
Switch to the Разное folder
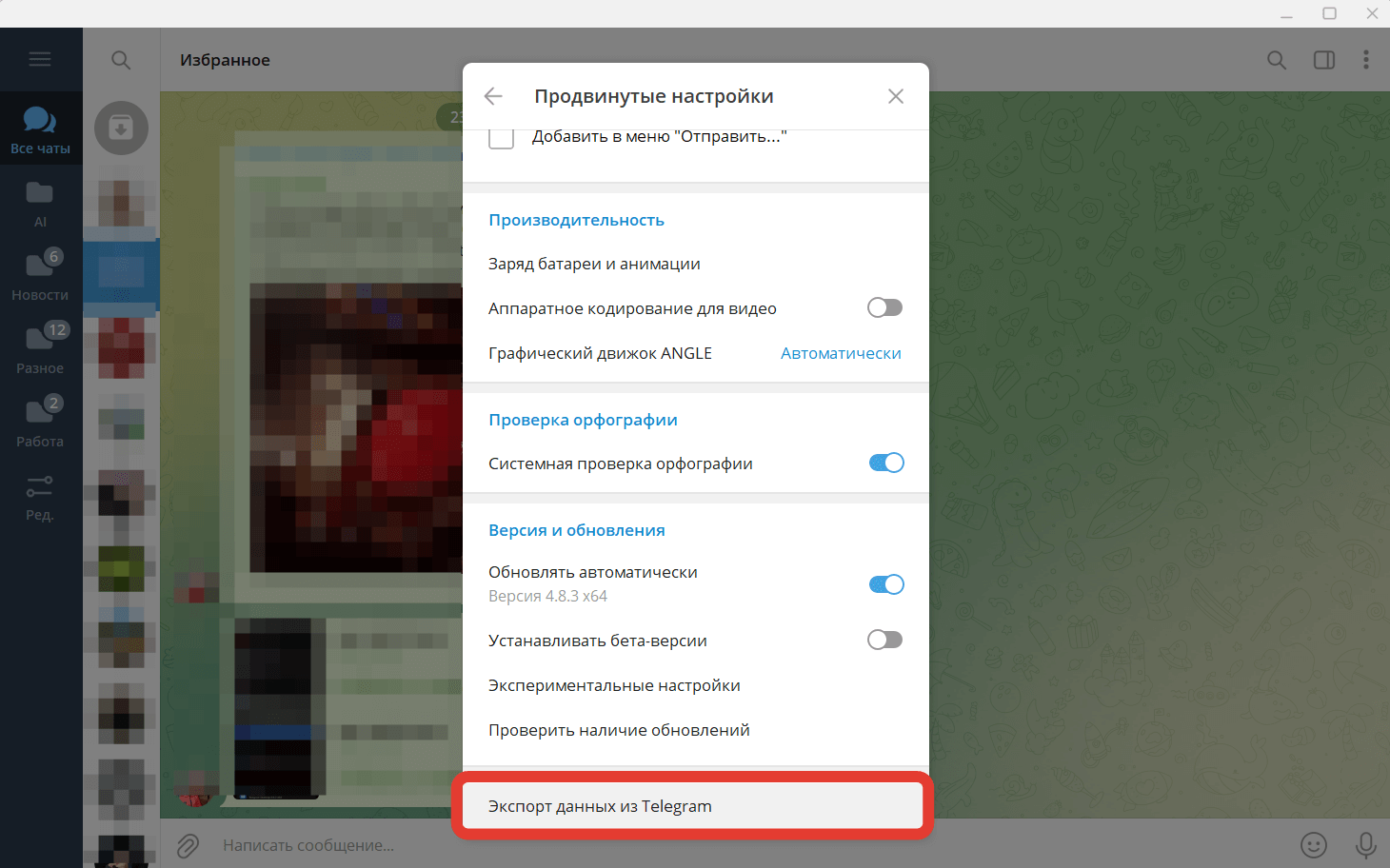point(40,349)
